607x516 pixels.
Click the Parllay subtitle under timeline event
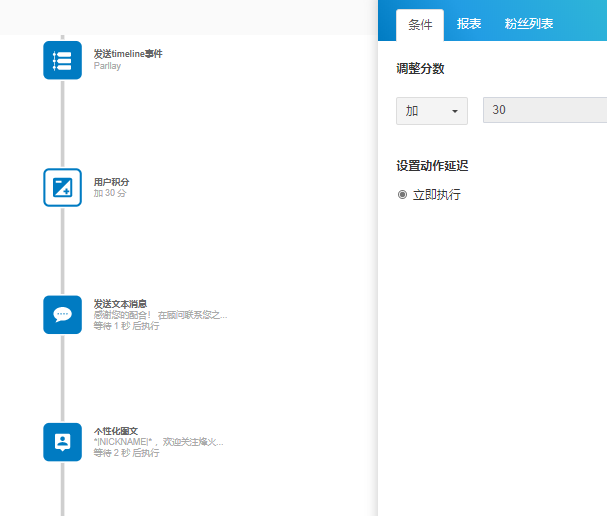(108, 64)
